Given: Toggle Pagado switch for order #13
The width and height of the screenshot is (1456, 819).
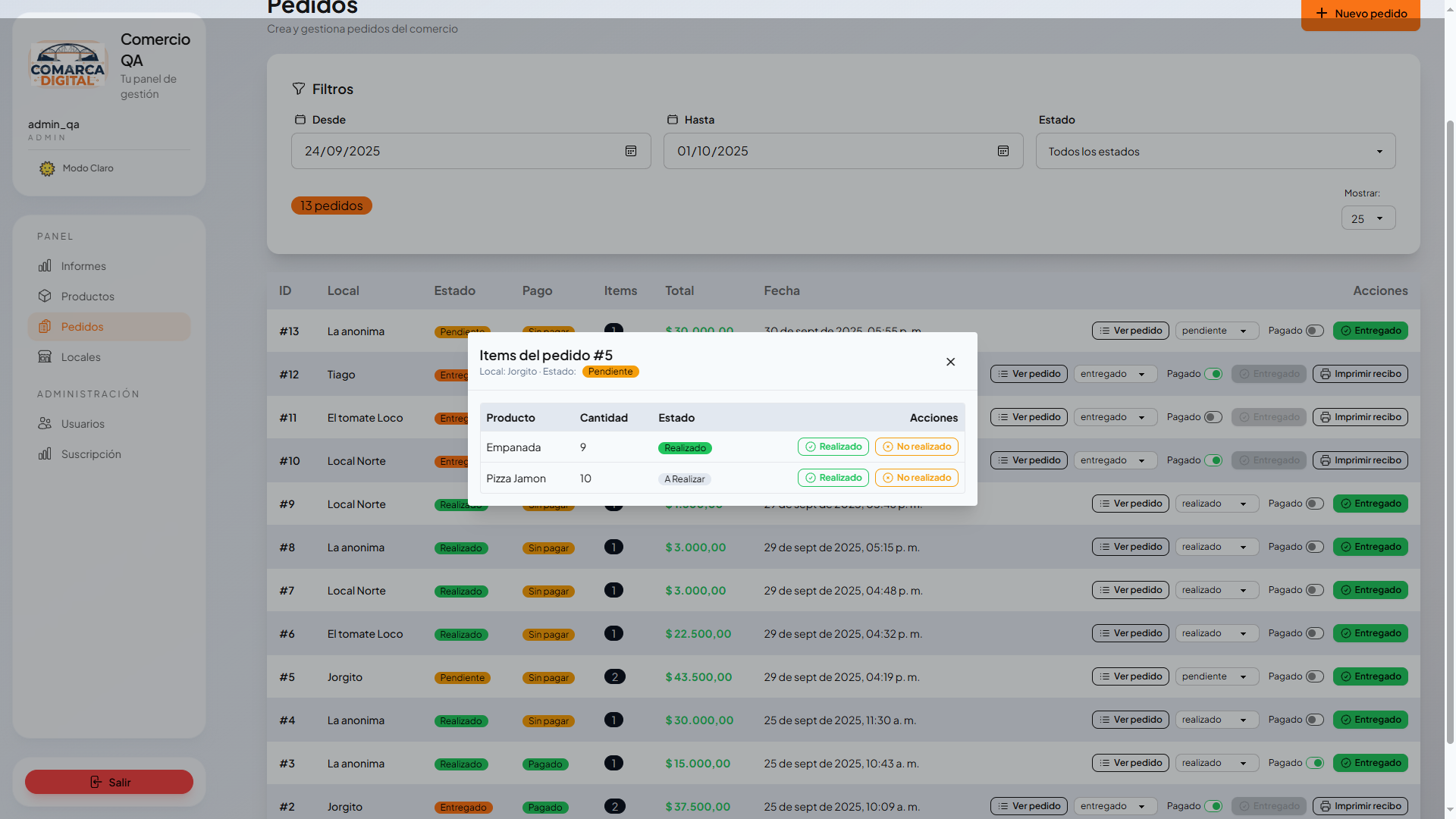Looking at the screenshot, I should pos(1314,331).
